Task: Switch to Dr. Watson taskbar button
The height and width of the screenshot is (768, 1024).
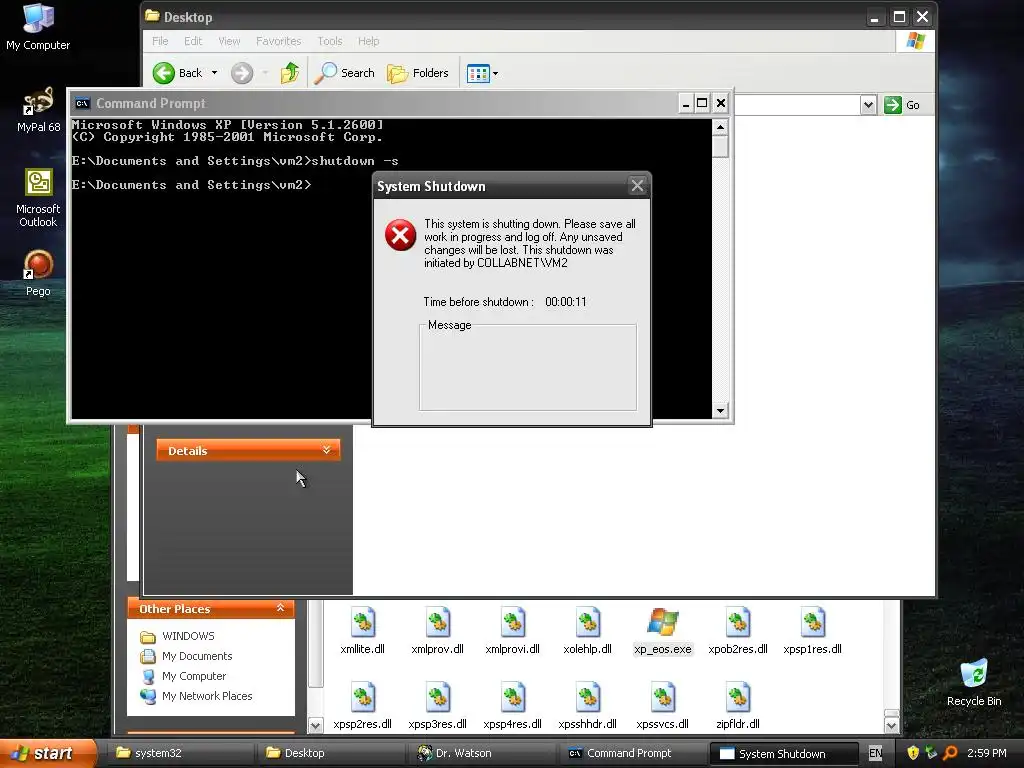Action: point(482,753)
